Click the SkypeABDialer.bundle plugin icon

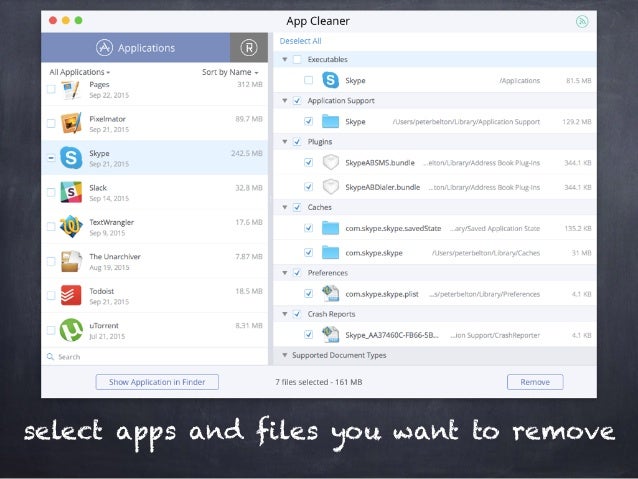(x=330, y=187)
